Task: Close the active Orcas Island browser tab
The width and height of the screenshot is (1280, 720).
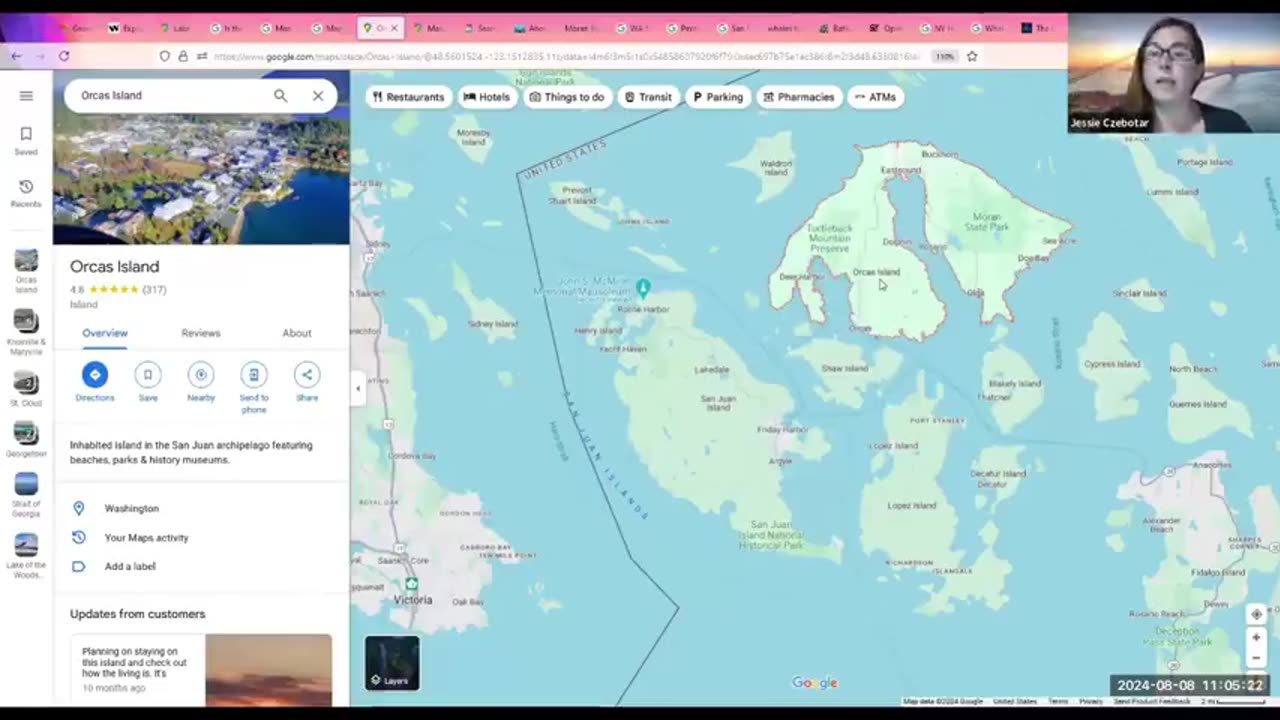Action: pyautogui.click(x=394, y=28)
